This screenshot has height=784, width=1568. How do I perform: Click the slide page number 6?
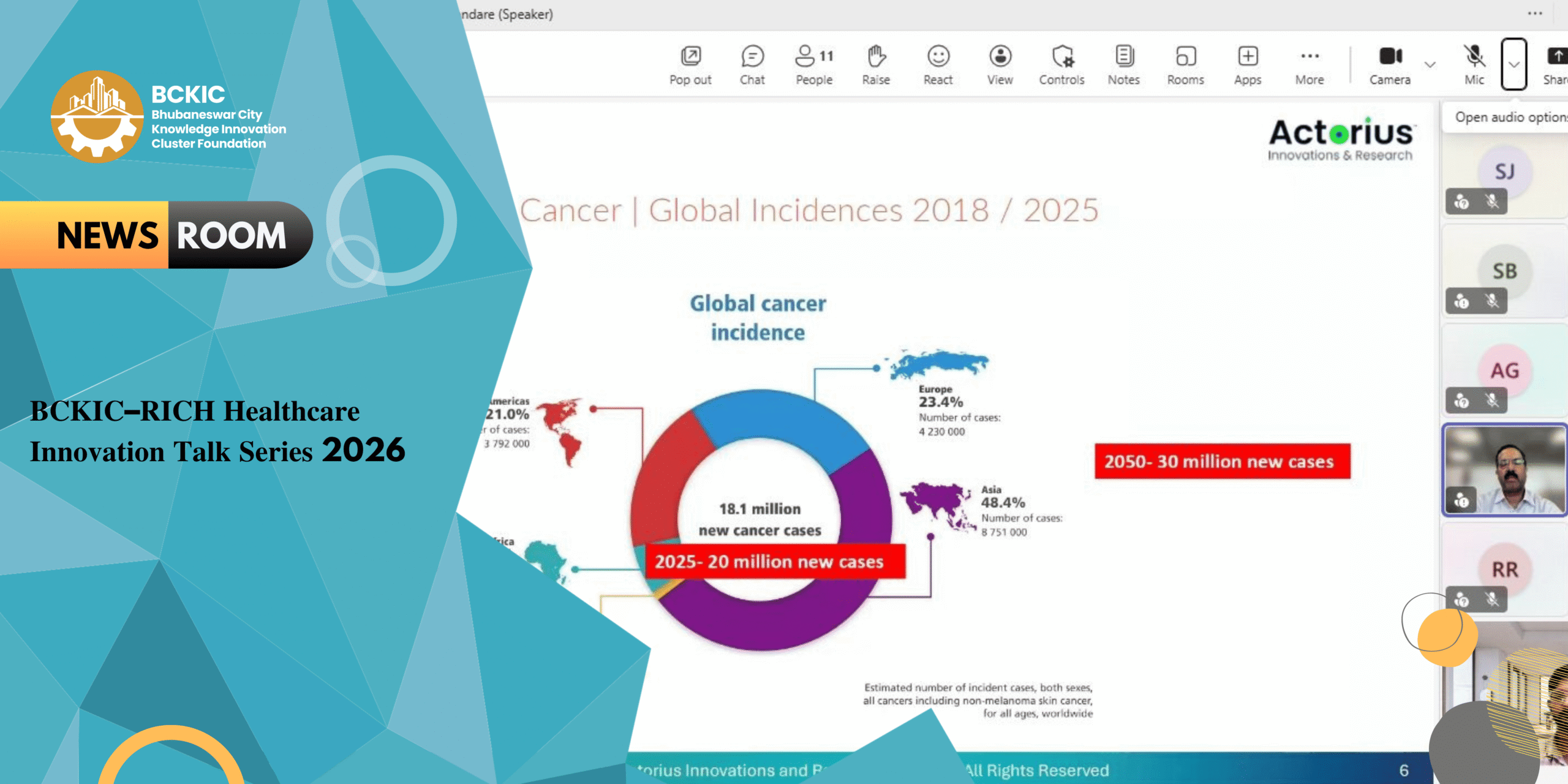coord(1404,770)
